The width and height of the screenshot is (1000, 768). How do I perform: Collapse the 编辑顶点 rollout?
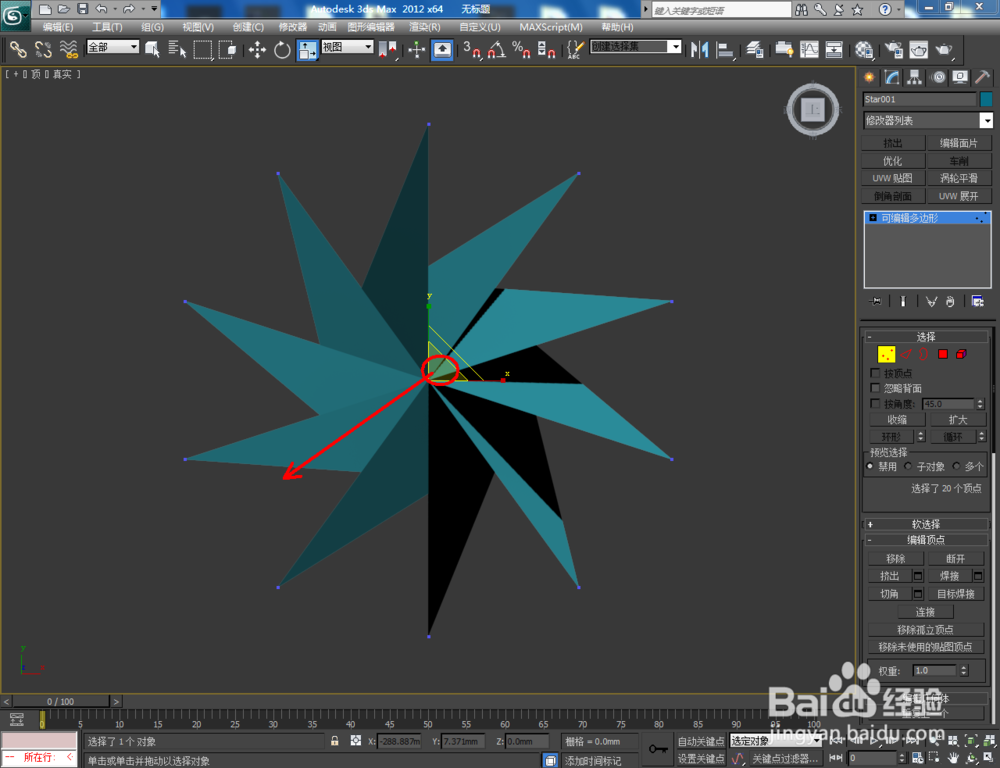925,540
